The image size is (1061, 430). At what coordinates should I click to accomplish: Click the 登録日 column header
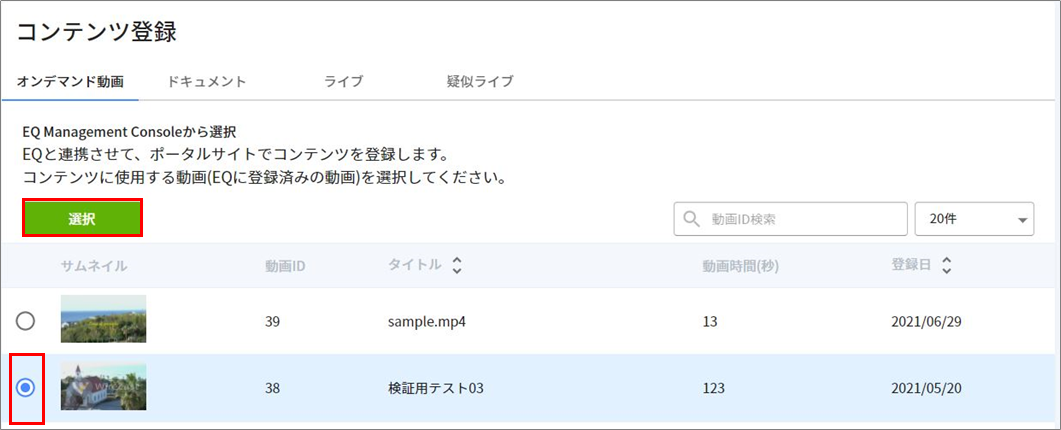pyautogui.click(x=911, y=265)
